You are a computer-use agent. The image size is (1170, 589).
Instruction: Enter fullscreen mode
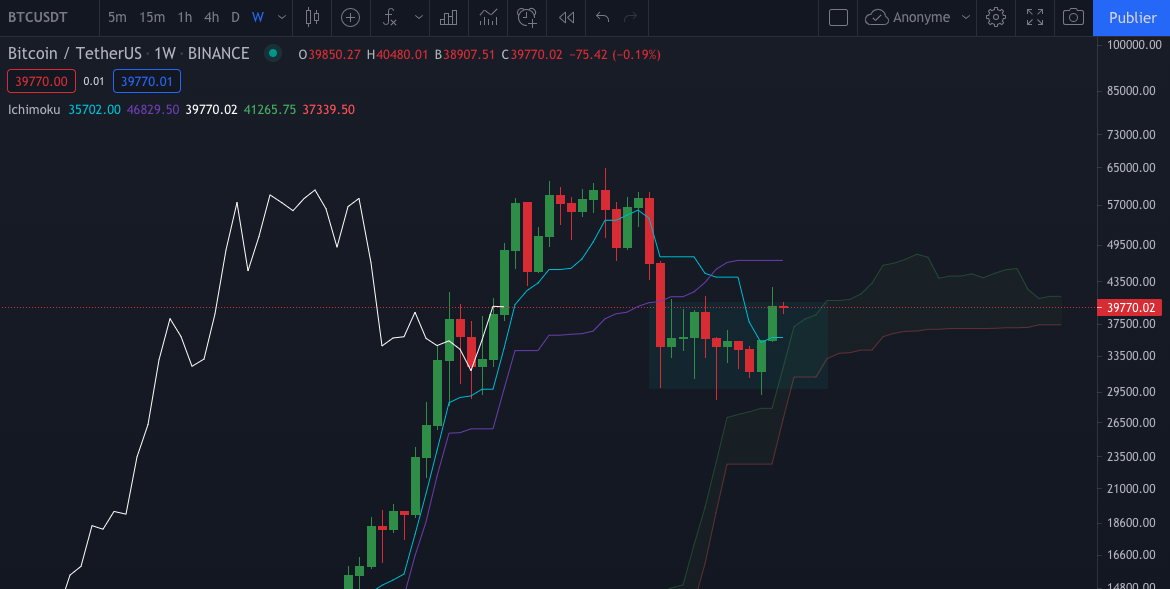1035,17
